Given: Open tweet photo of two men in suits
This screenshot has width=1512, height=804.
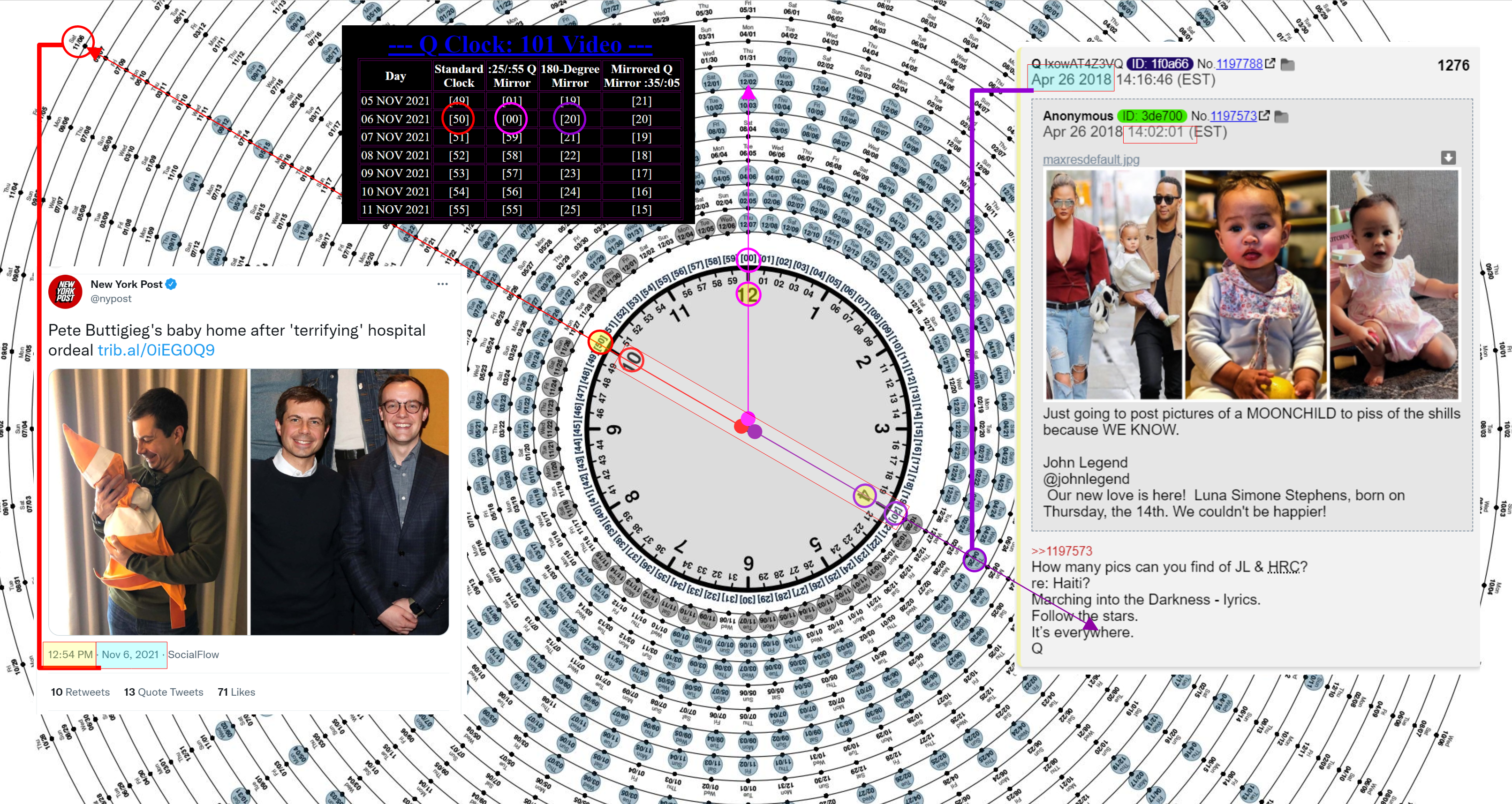Looking at the screenshot, I should coord(350,502).
